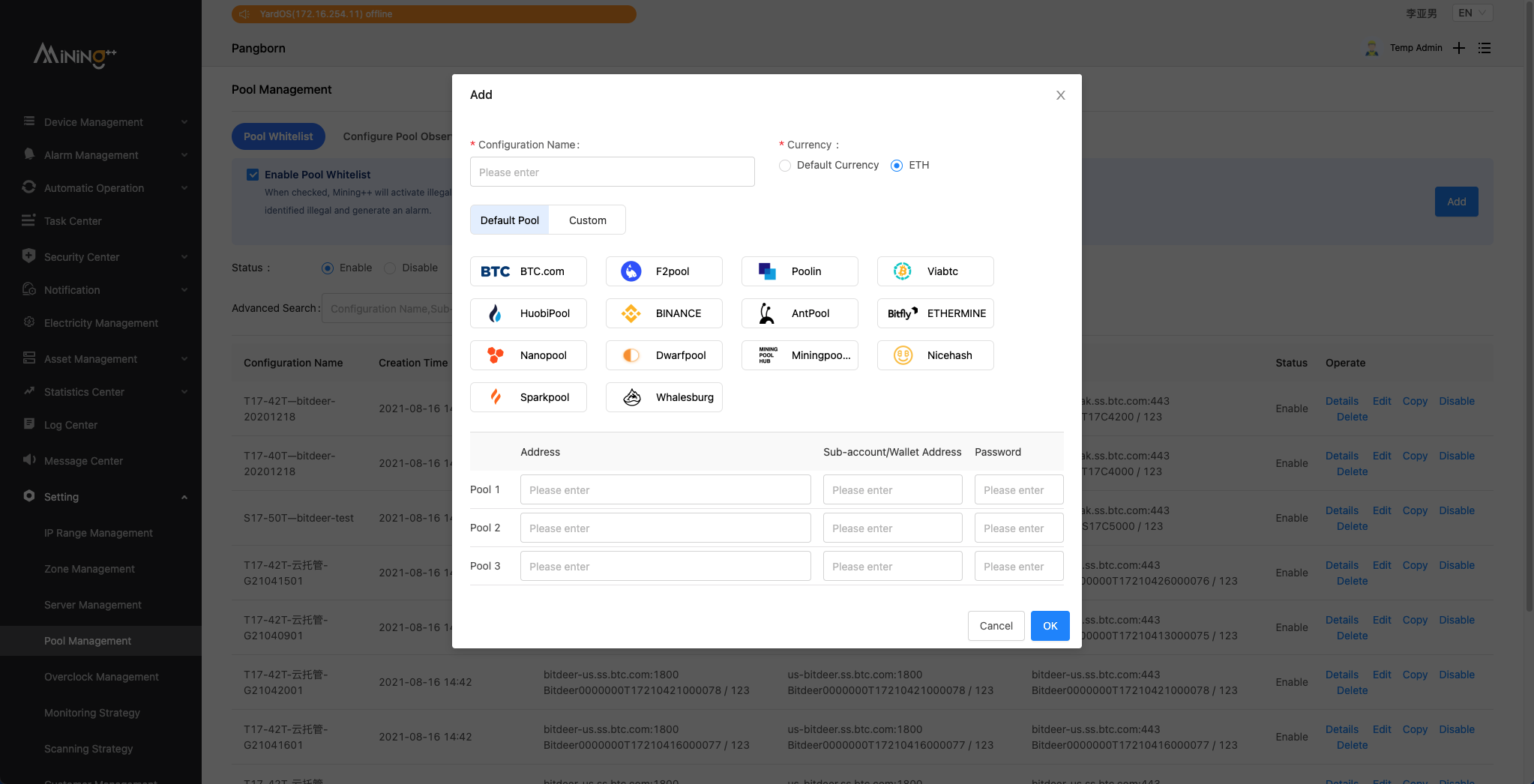Screen dimensions: 1534x784
Task: Click the Device Management sidebar icon
Action: coord(29,121)
